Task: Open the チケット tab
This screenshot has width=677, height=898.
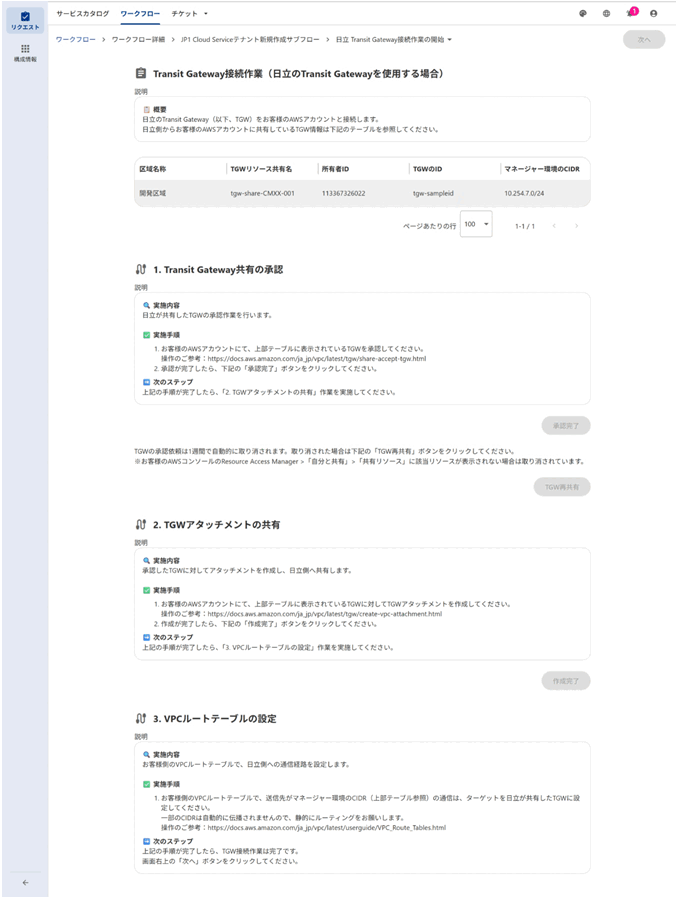Action: (184, 14)
